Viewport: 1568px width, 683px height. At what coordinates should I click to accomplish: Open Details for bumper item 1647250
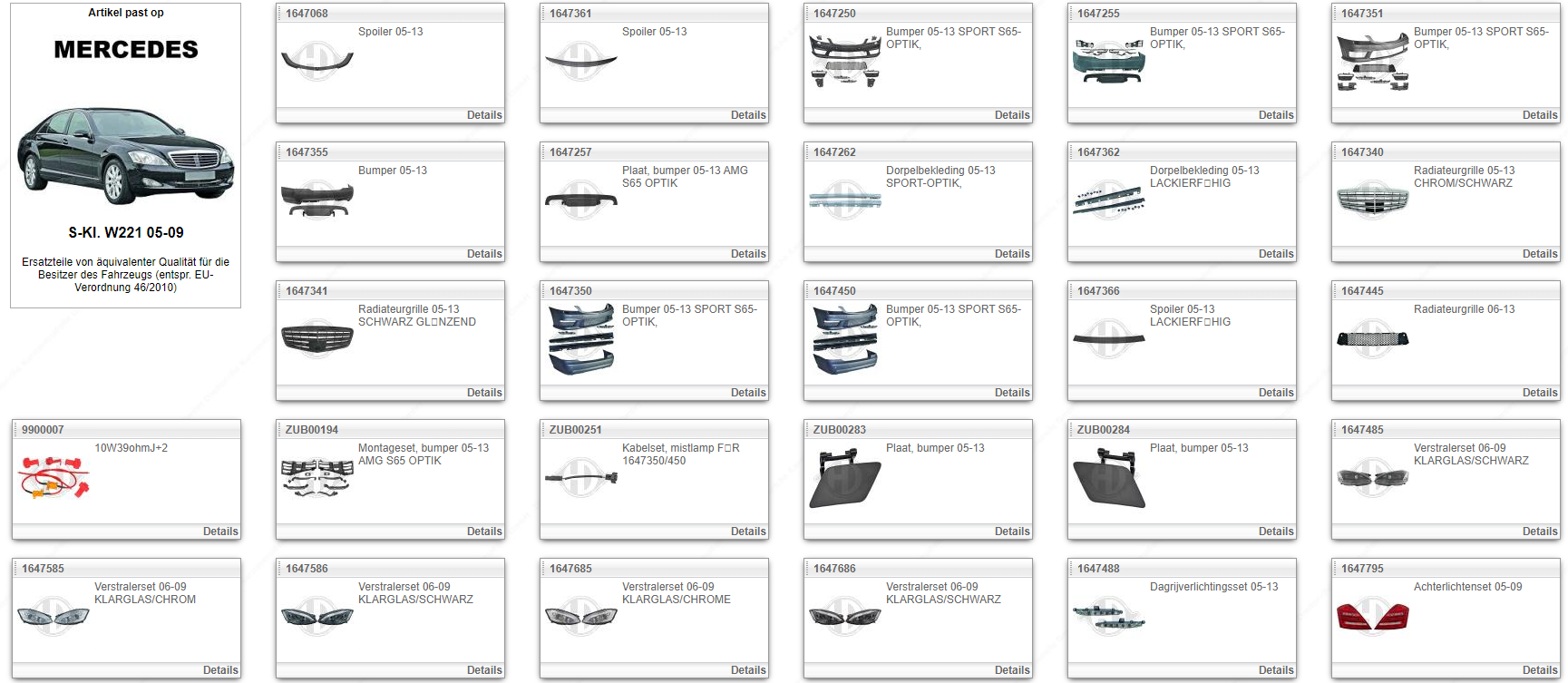coord(1011,115)
